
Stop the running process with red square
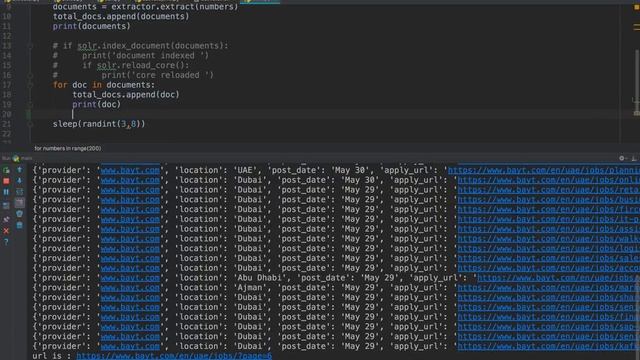pos(6,181)
